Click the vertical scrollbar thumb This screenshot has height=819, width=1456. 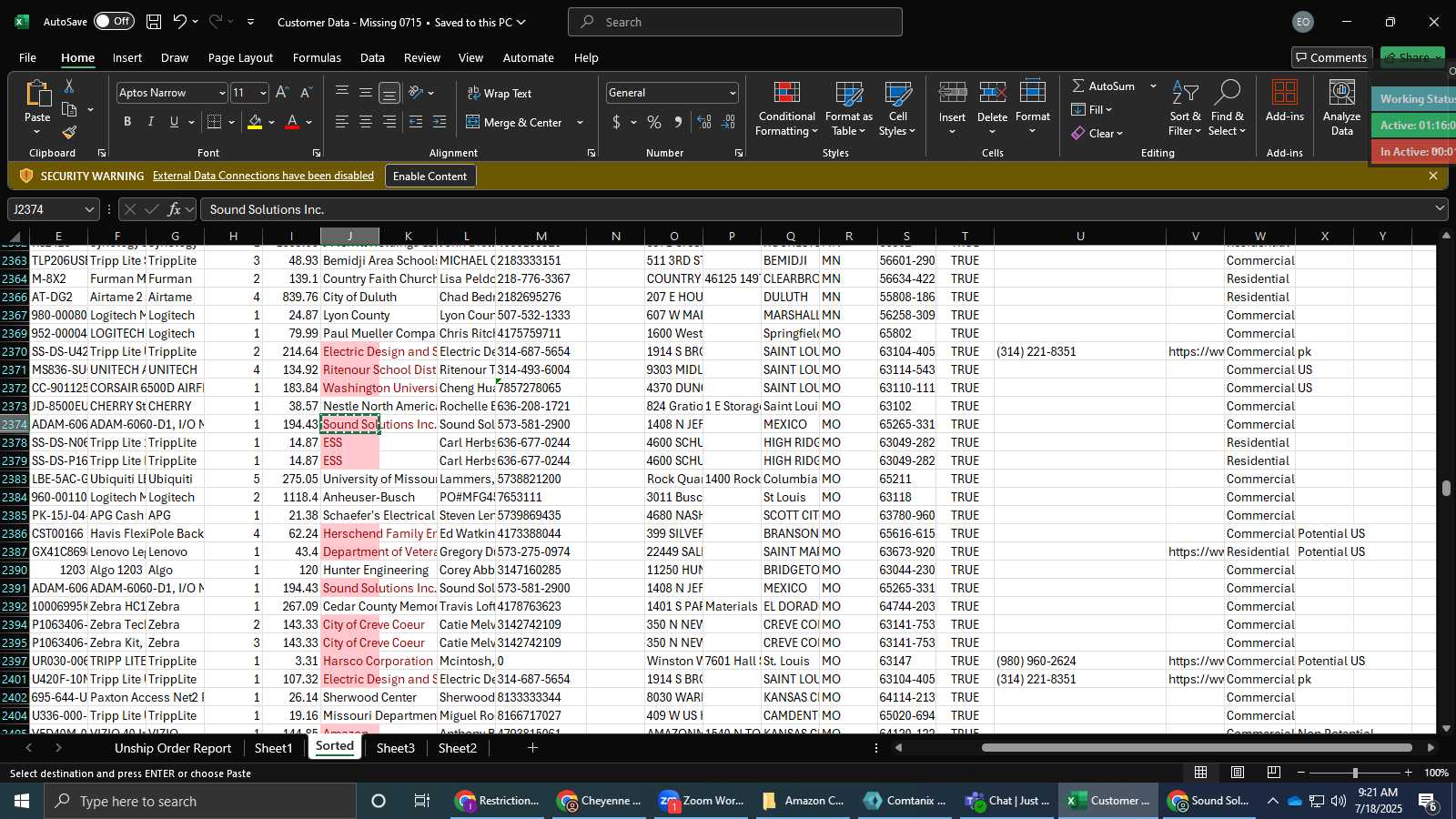point(1446,488)
